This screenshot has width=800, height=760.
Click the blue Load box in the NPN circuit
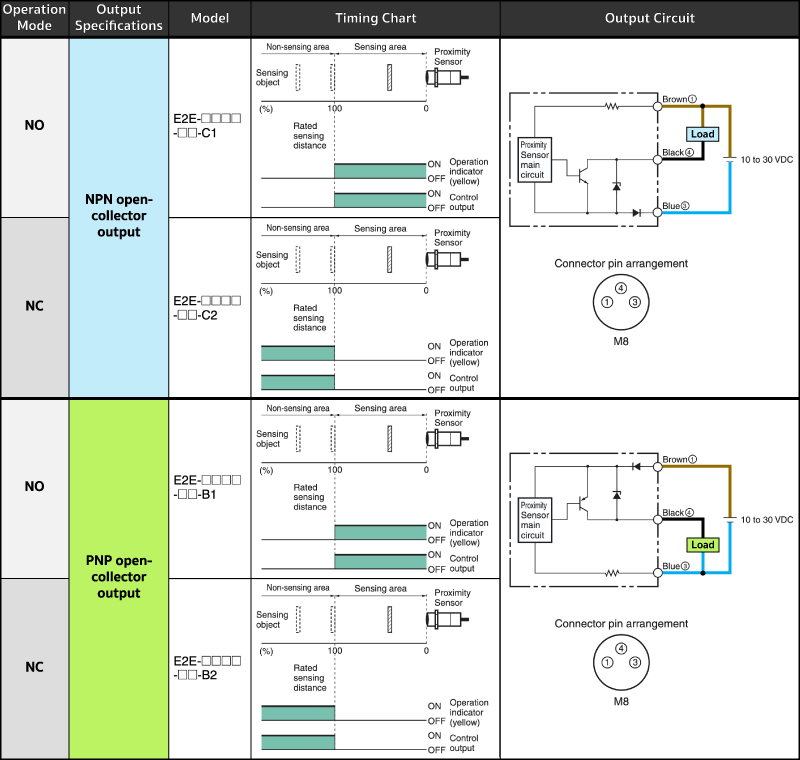point(703,134)
